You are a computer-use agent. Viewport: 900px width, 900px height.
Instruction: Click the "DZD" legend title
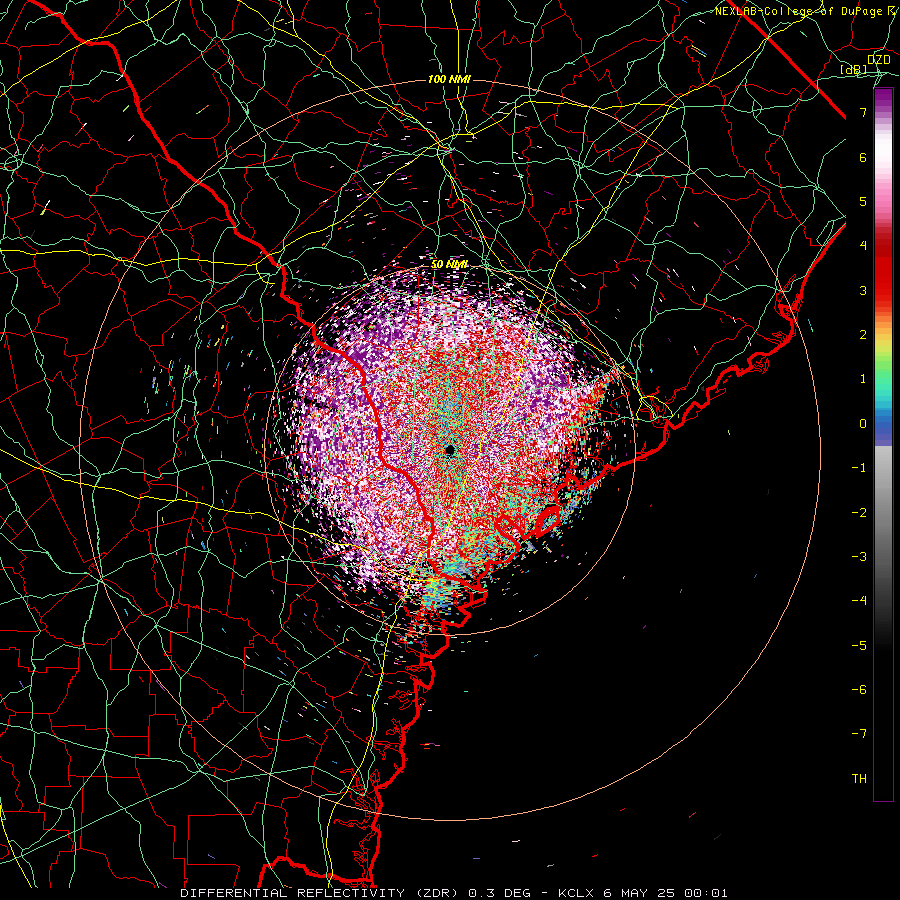pyautogui.click(x=878, y=60)
